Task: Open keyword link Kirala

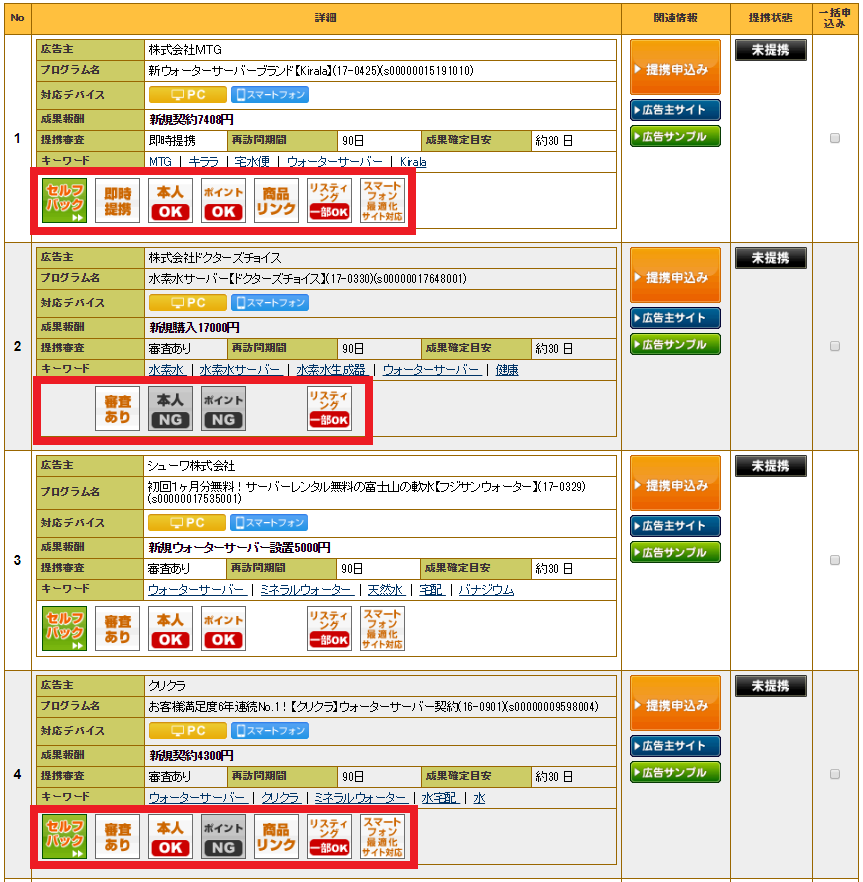Action: tap(413, 162)
